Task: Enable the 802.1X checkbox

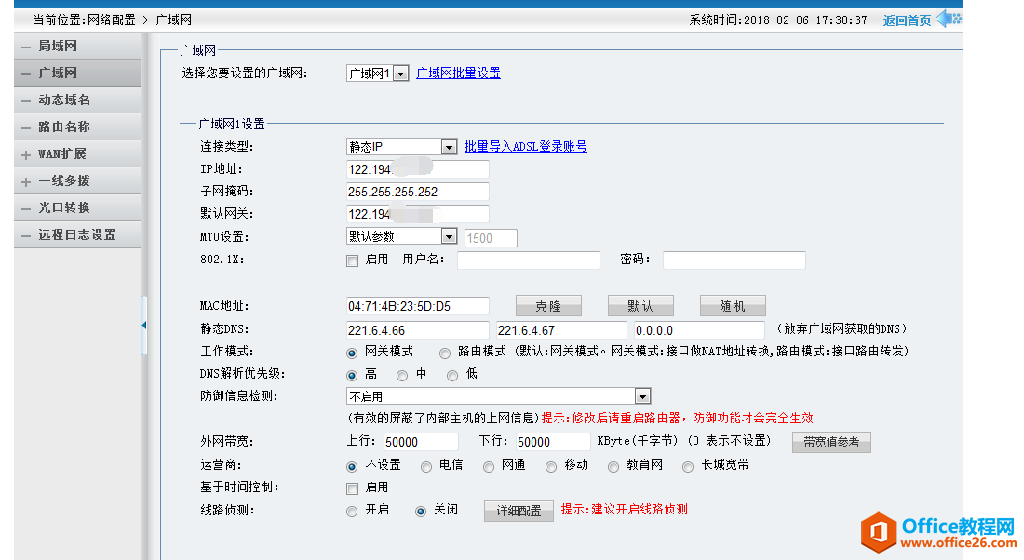Action: (351, 260)
